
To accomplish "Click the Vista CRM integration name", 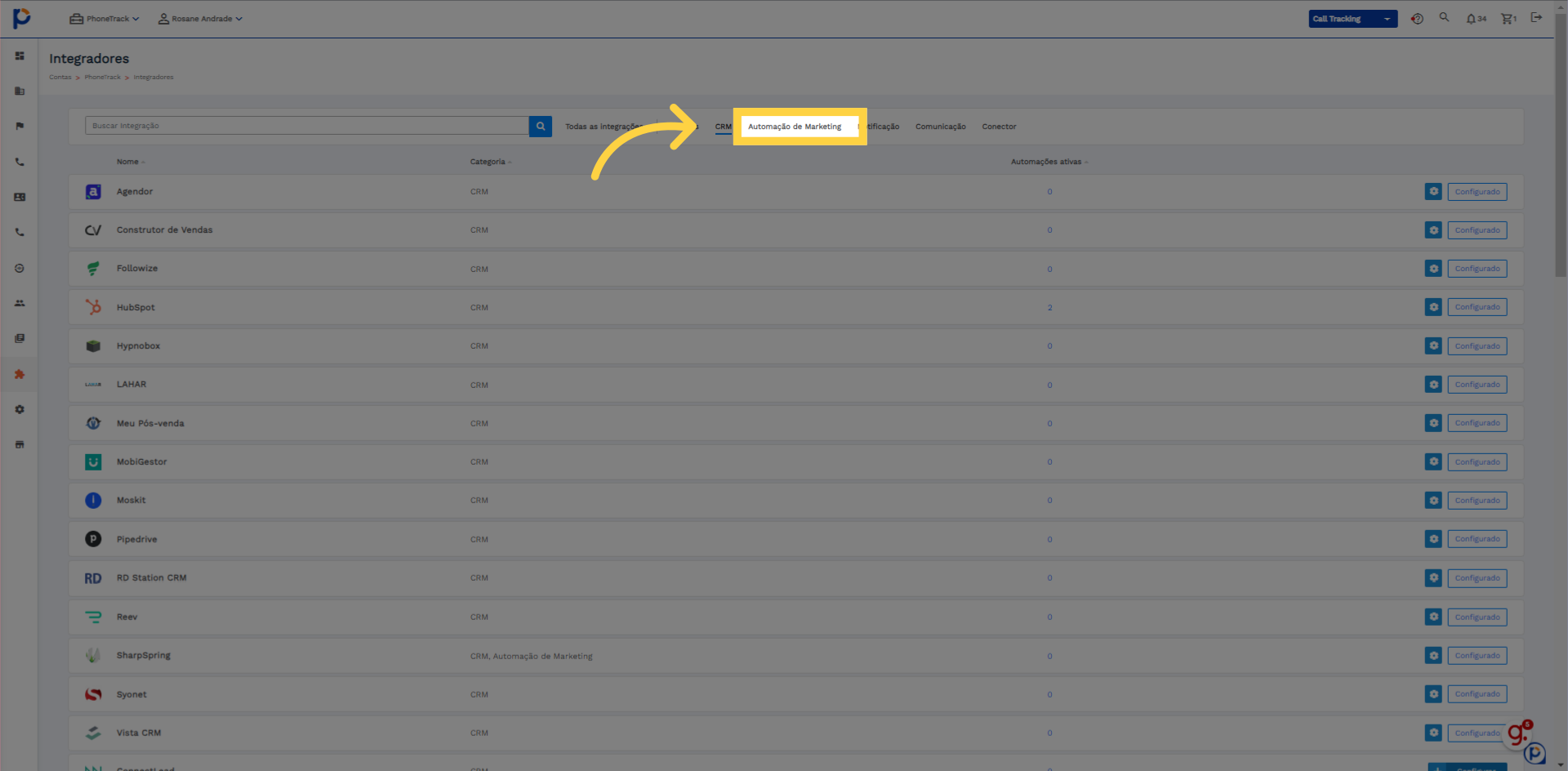I will pyautogui.click(x=139, y=733).
